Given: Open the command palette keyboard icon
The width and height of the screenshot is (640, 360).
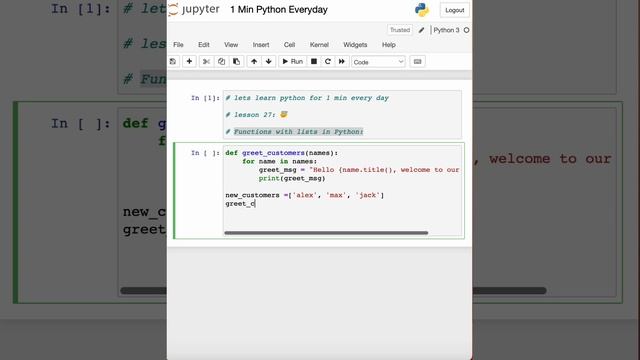Looking at the screenshot, I should point(417,62).
